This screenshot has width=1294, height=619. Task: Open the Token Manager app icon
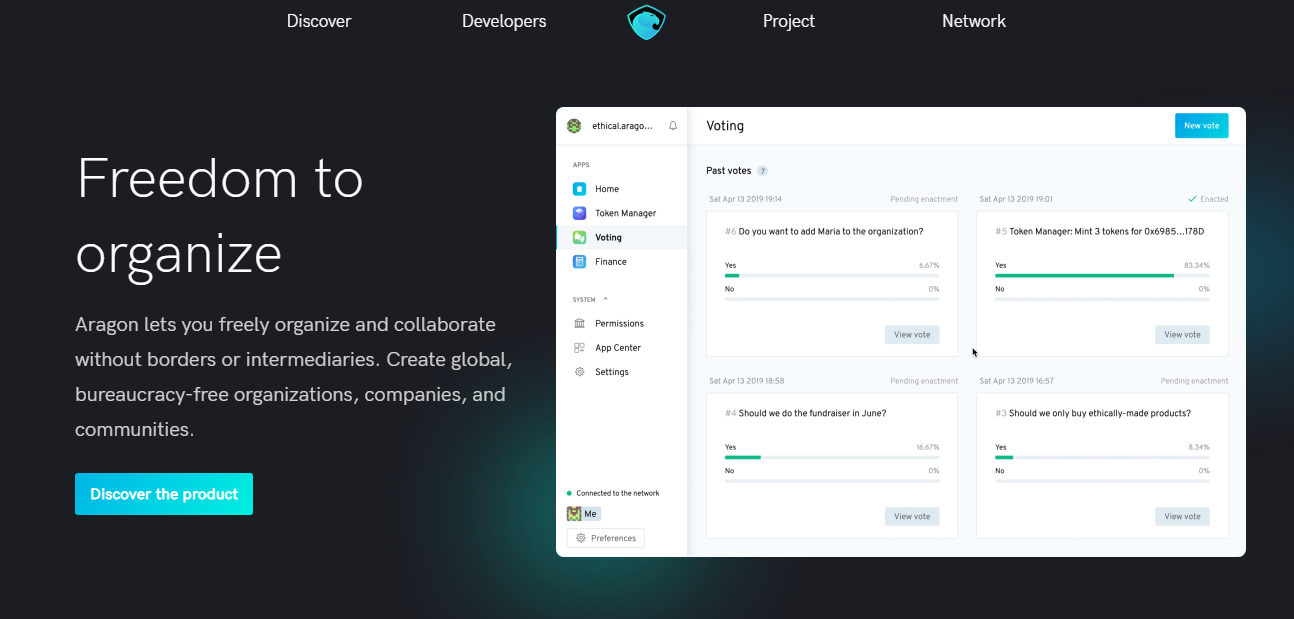(x=579, y=213)
